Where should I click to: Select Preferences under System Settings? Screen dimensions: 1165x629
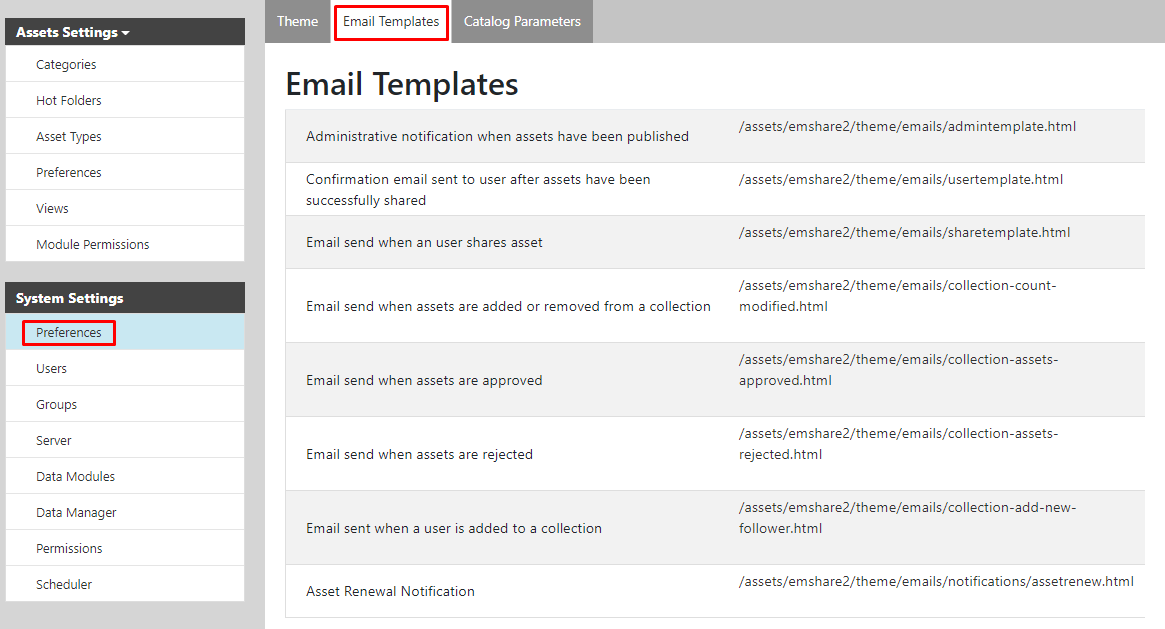point(69,332)
